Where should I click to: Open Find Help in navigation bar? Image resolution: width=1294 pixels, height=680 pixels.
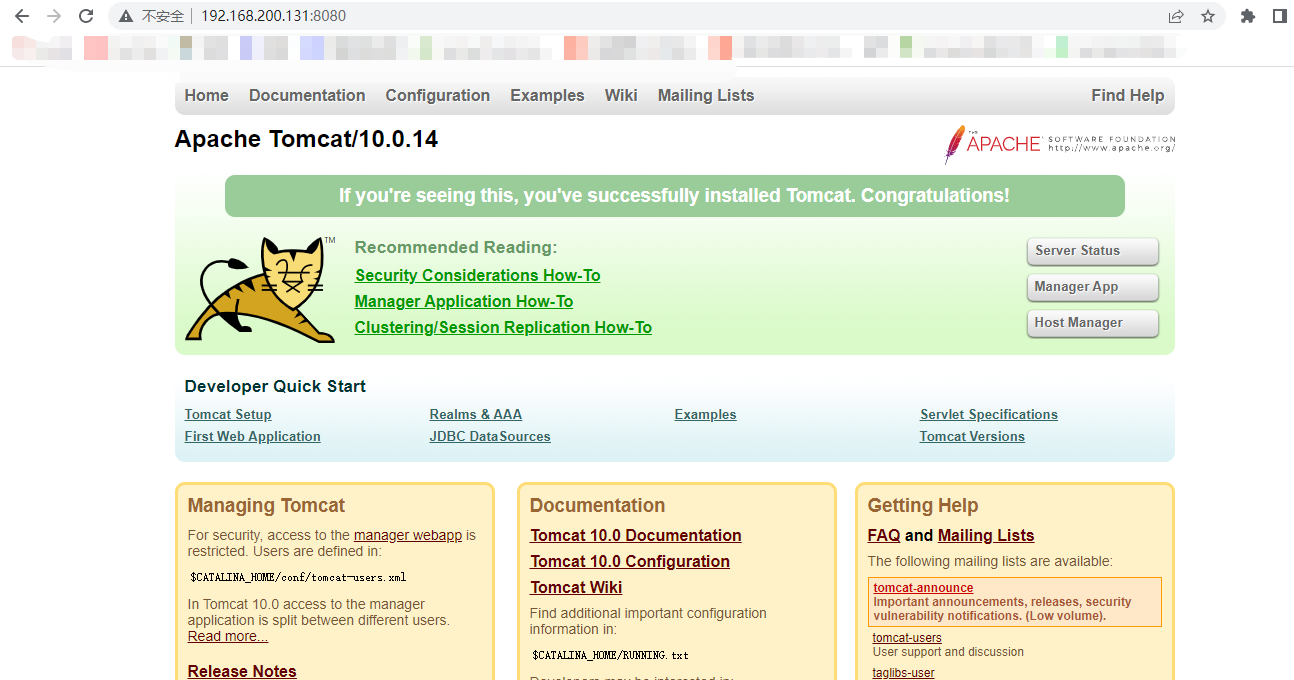1128,96
